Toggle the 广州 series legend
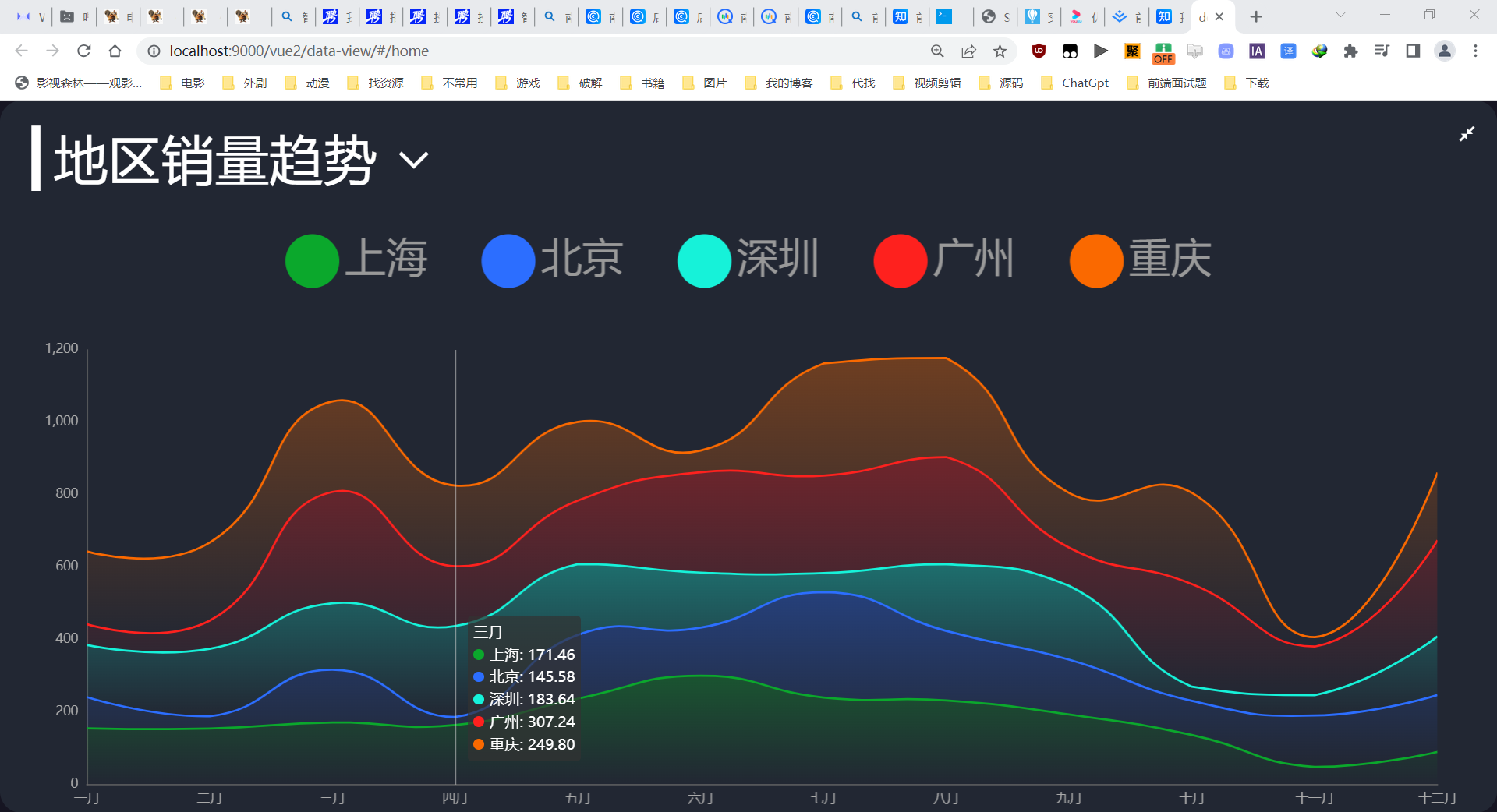The width and height of the screenshot is (1497, 812). pos(944,260)
